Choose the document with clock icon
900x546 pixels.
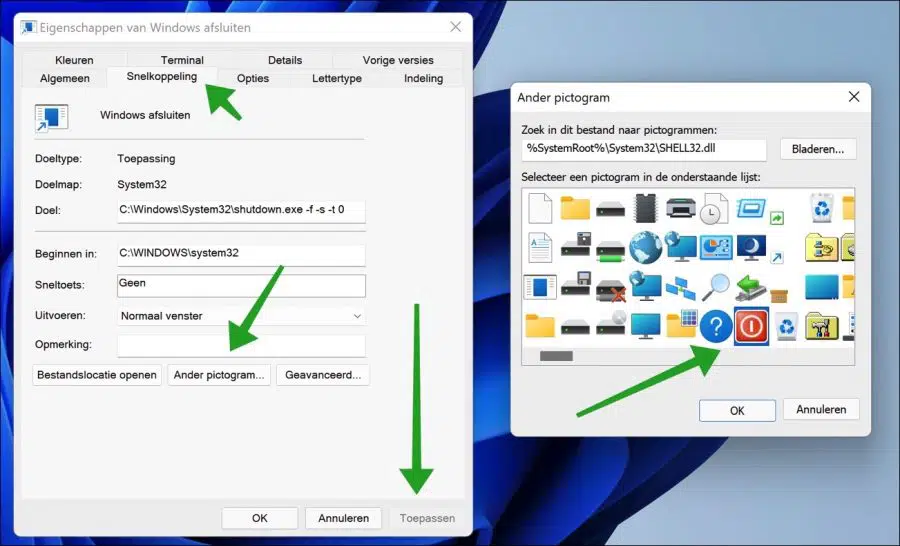pyautogui.click(x=713, y=208)
